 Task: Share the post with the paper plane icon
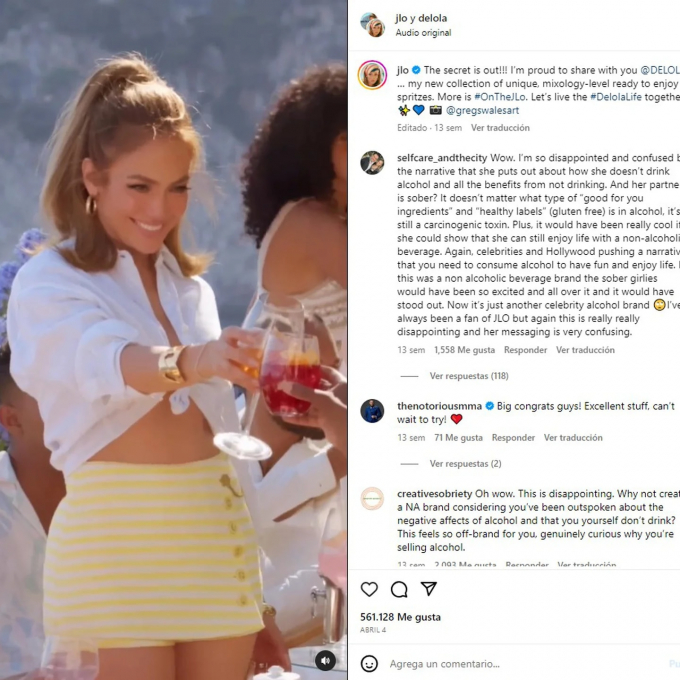coord(428,588)
